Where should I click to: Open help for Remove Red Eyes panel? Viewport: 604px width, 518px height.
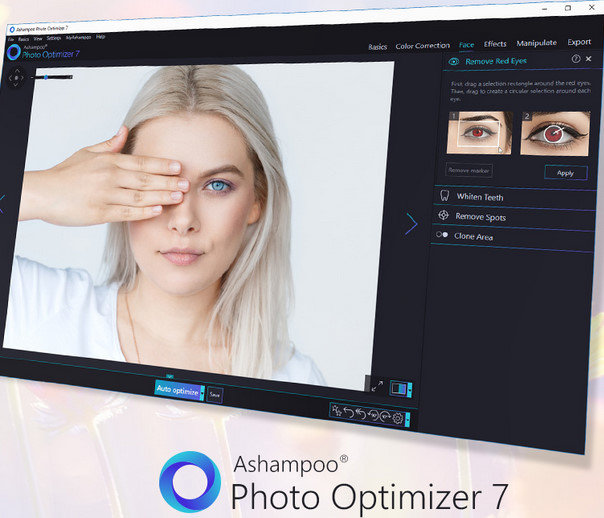(576, 59)
